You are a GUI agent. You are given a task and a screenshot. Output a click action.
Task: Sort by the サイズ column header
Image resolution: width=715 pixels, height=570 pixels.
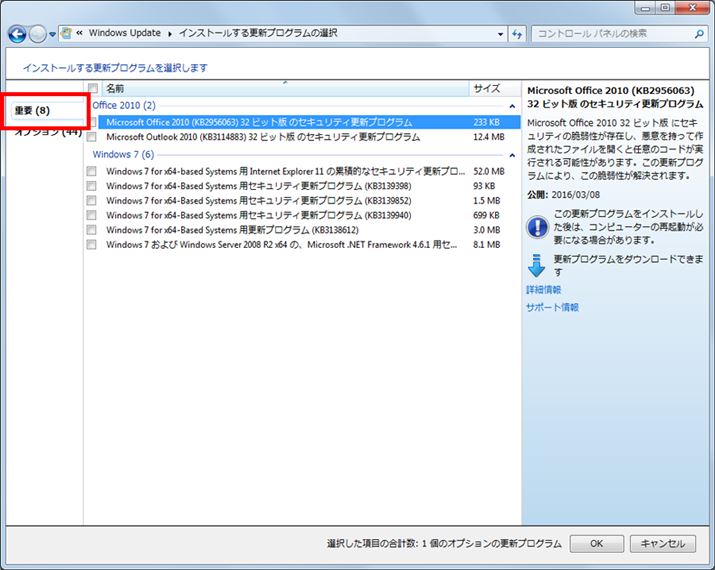pos(495,88)
